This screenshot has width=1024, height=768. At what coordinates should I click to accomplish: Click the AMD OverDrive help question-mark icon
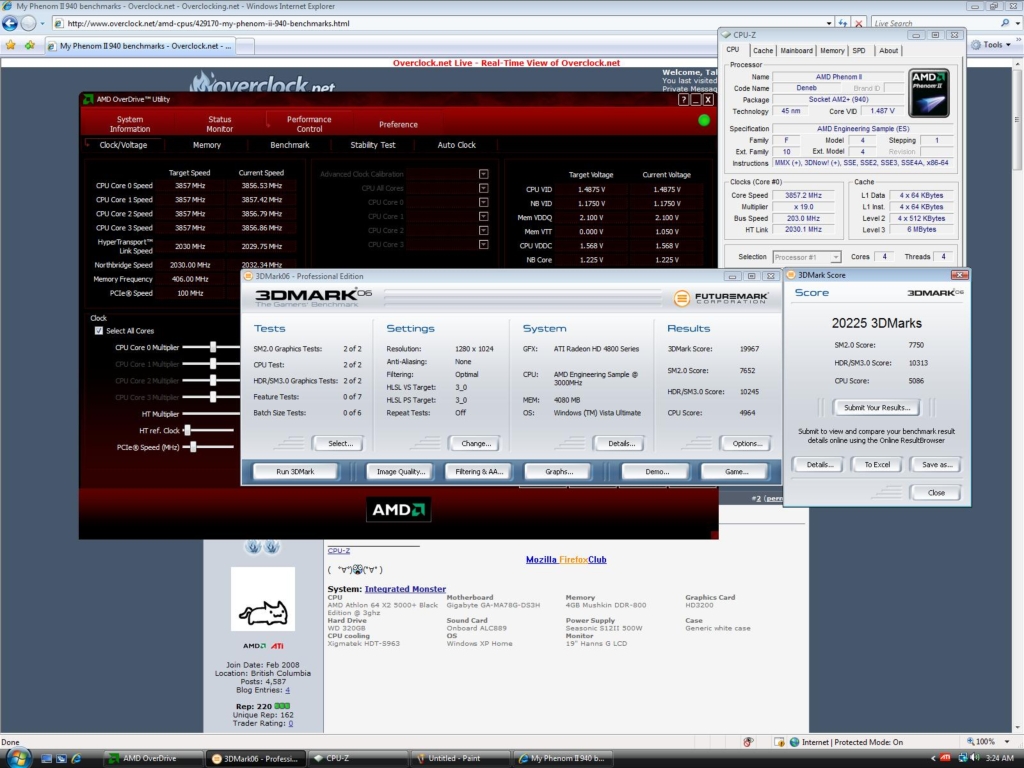(x=683, y=99)
